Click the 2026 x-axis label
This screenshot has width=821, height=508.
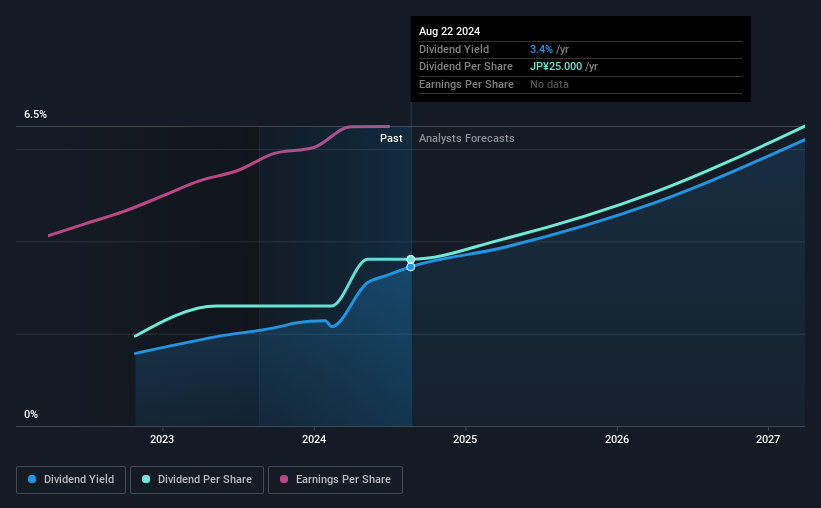[617, 439]
